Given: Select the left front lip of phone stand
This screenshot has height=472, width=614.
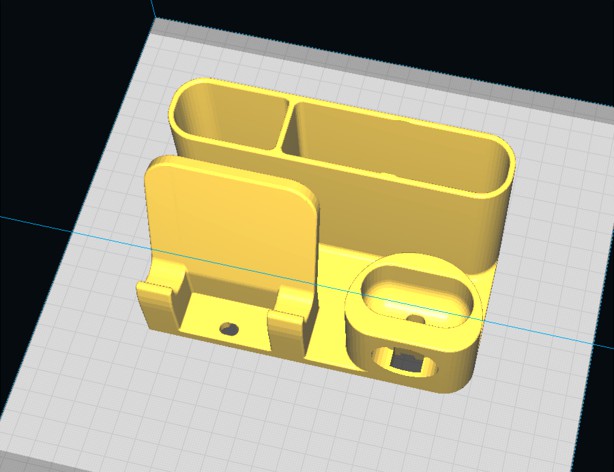Looking at the screenshot, I should click(x=160, y=292).
